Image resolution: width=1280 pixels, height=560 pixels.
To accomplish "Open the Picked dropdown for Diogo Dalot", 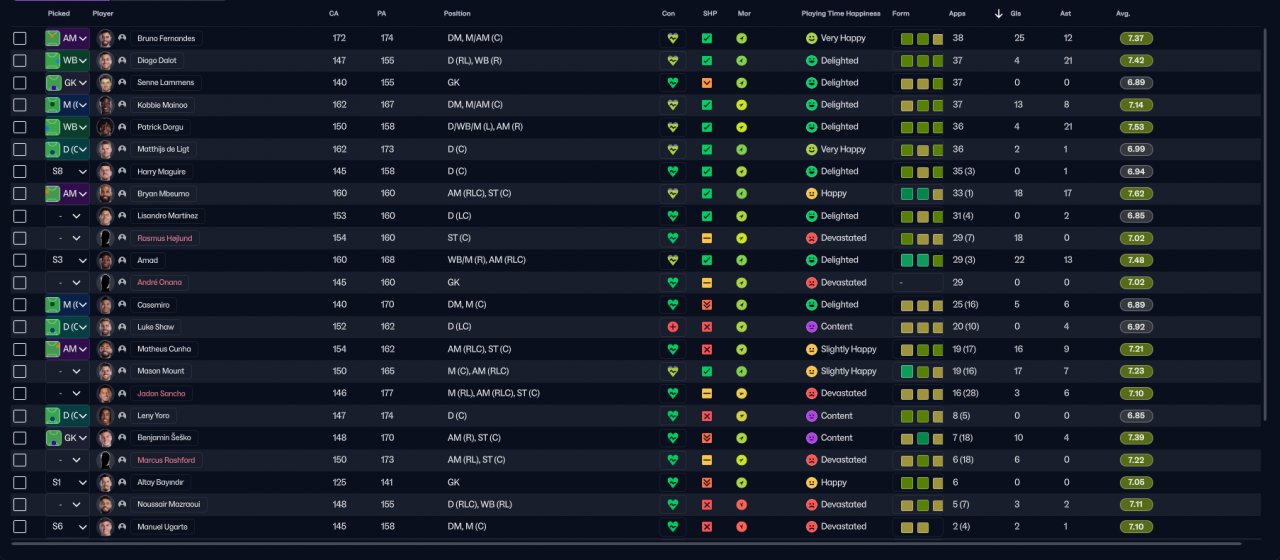I will 67,60.
